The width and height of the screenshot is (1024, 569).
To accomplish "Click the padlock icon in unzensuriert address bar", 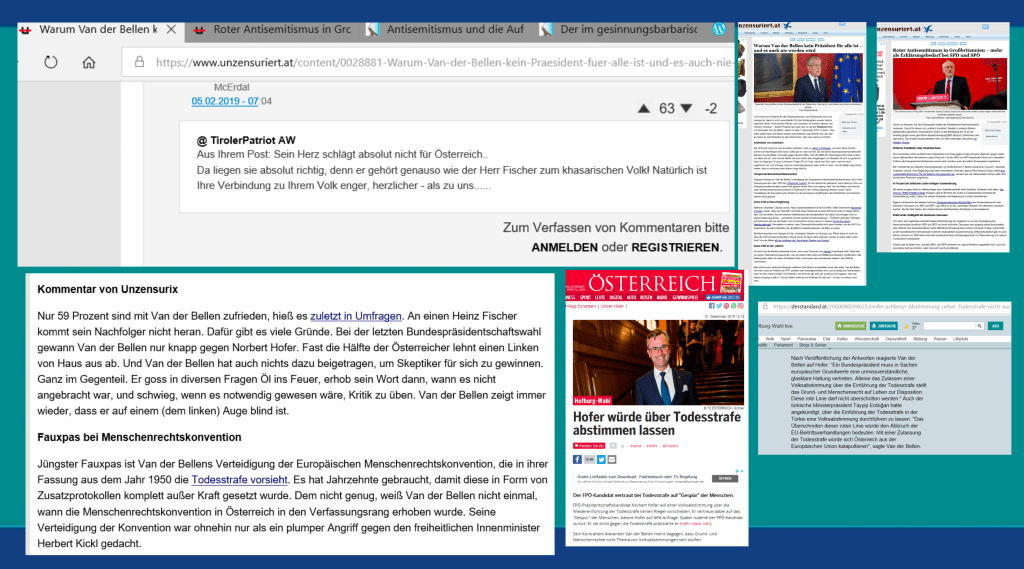I will (x=137, y=62).
